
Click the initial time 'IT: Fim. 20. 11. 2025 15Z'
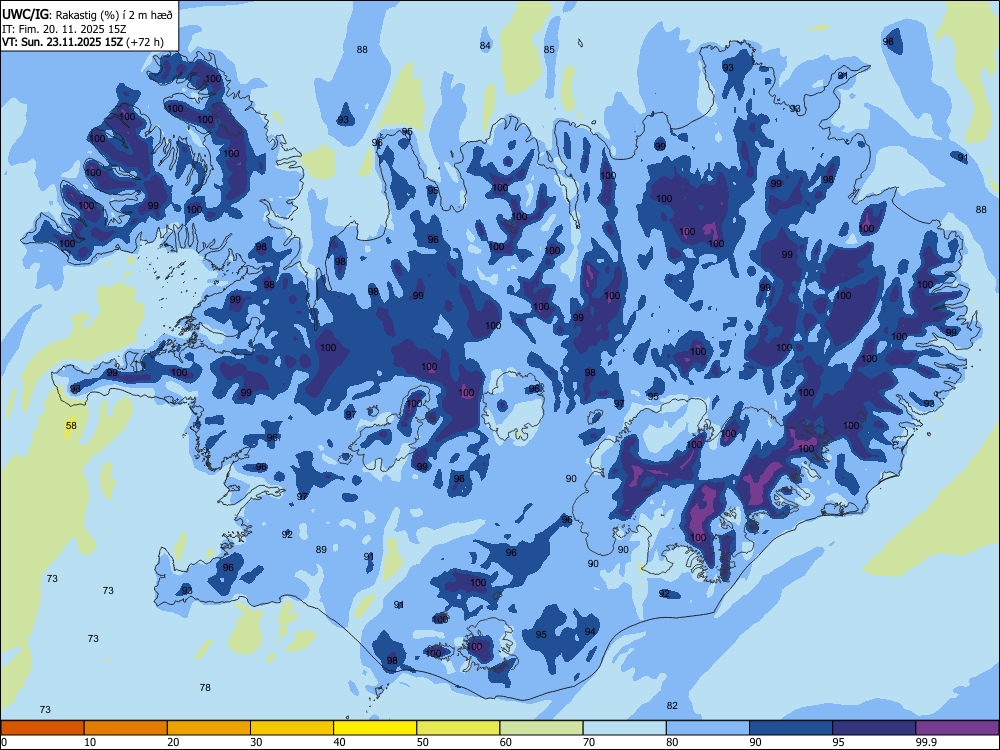64,29
